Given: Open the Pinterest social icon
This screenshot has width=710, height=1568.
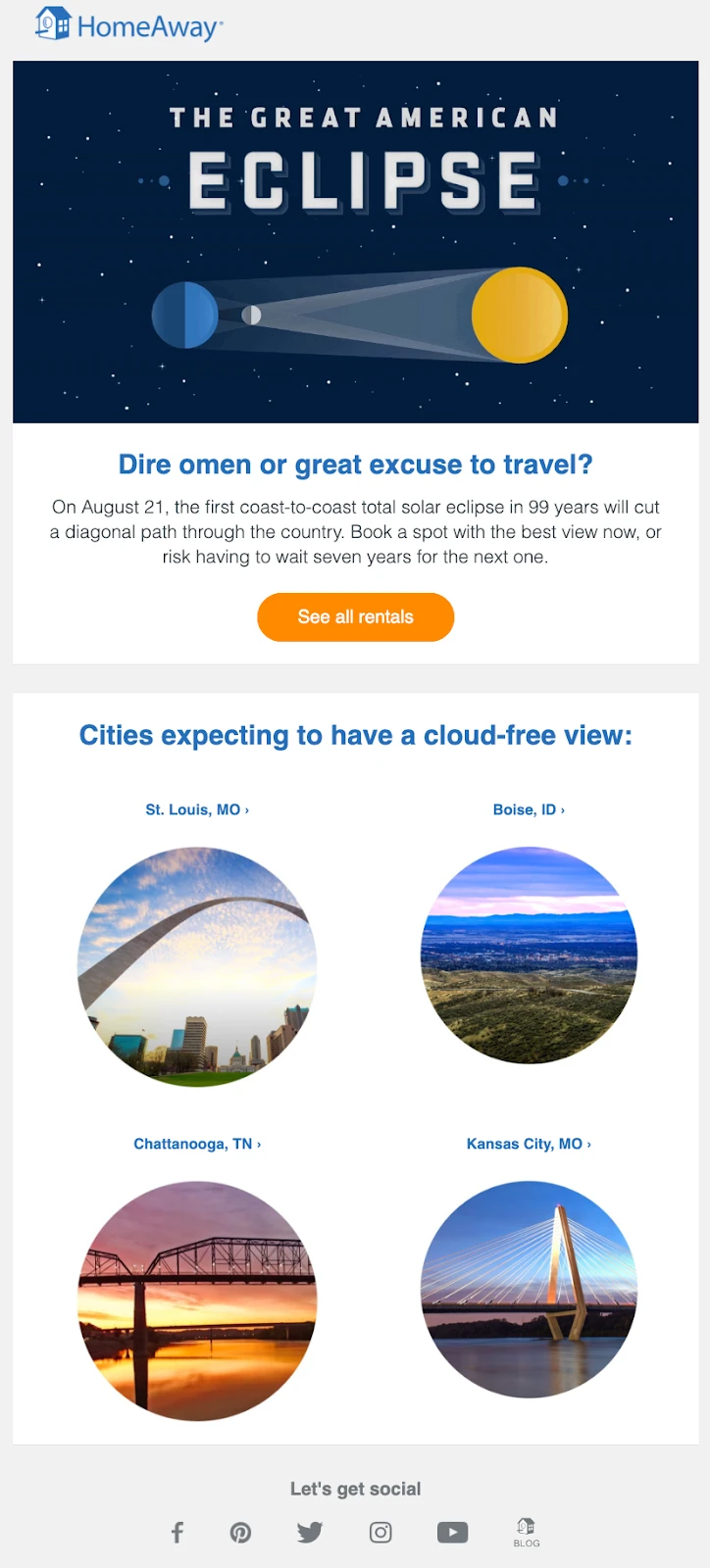Looking at the screenshot, I should [x=240, y=1532].
